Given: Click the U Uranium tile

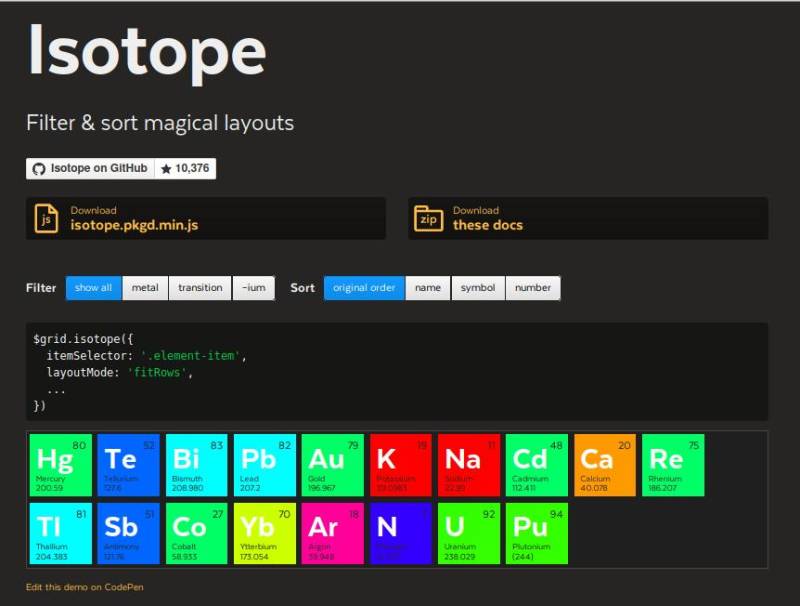Looking at the screenshot, I should click(469, 533).
